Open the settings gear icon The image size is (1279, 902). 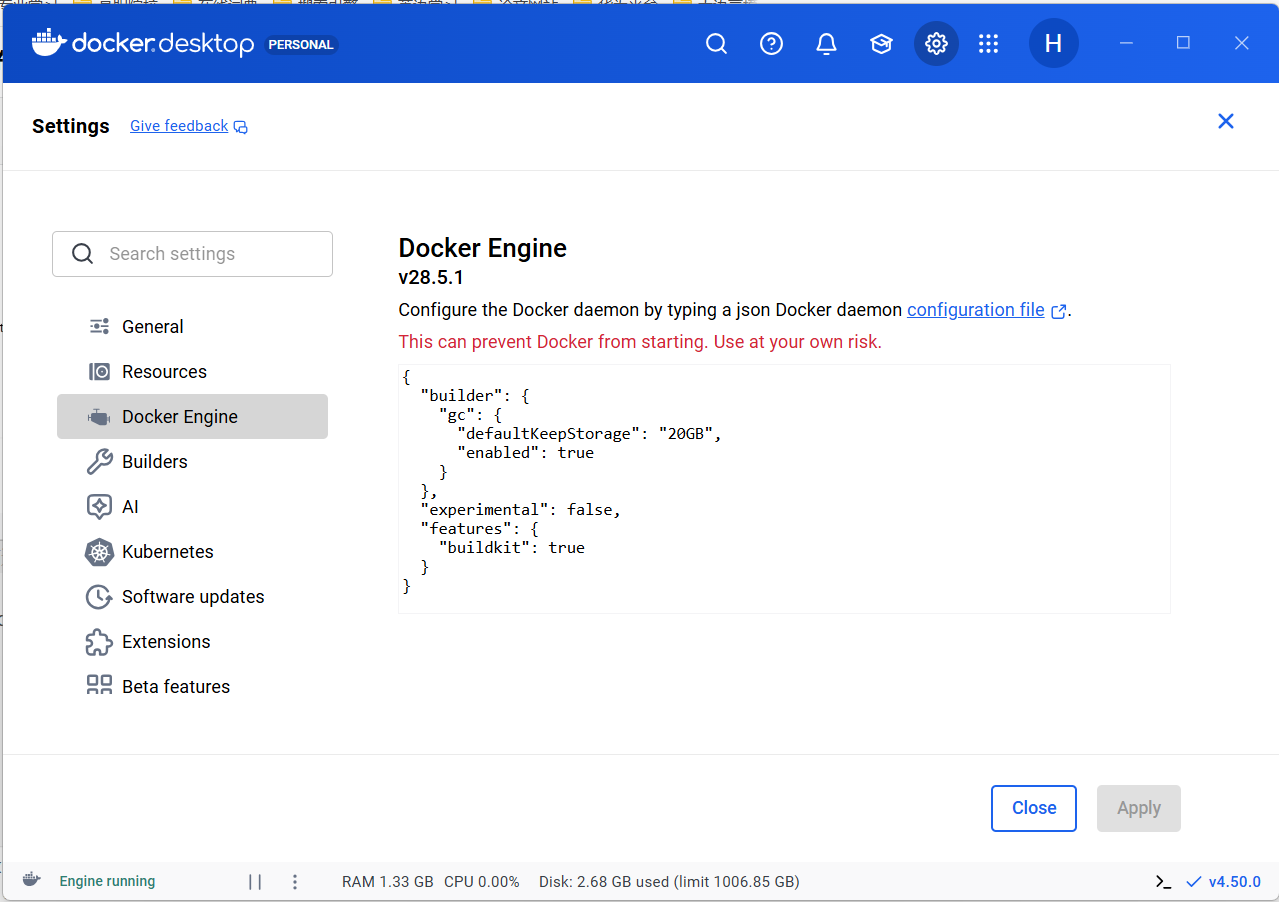[936, 44]
